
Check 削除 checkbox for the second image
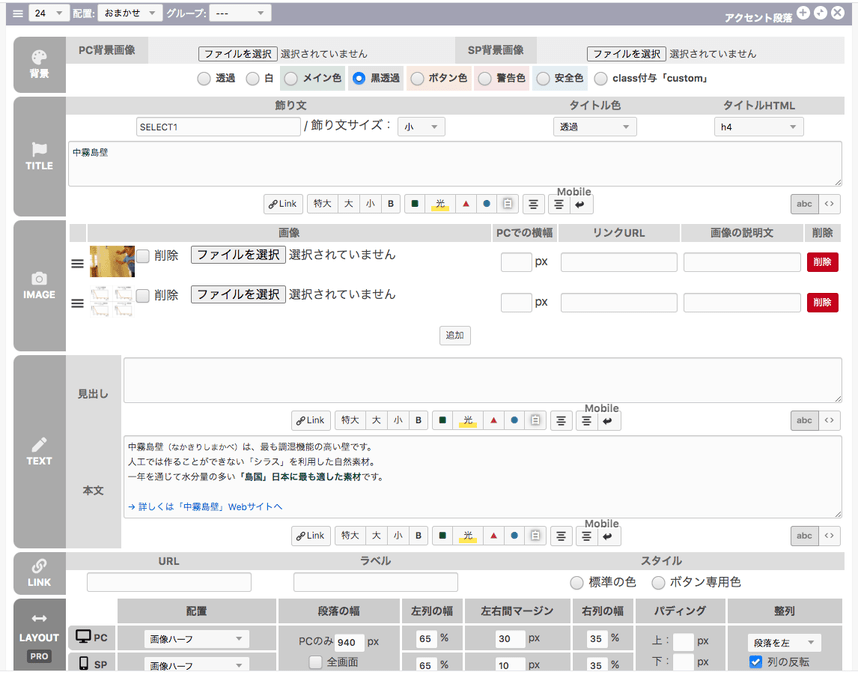[143, 295]
